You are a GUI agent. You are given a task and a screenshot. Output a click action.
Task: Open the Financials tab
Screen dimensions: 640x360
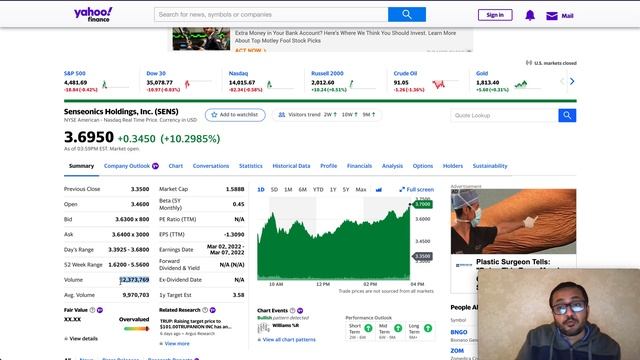(359, 166)
